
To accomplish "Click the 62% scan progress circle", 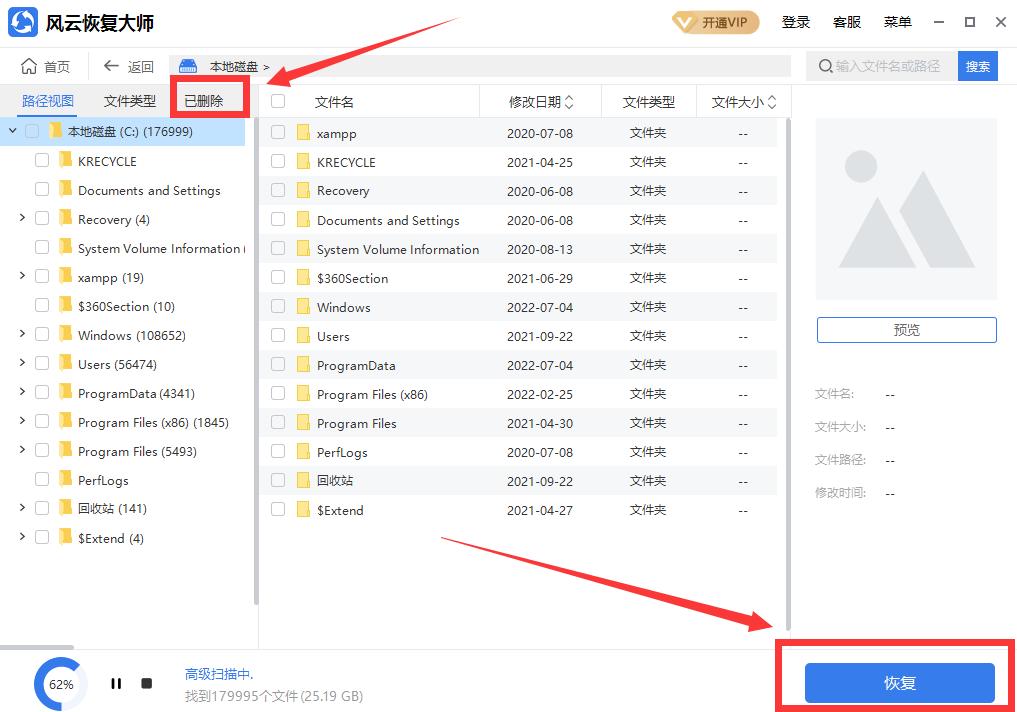I will (60, 683).
